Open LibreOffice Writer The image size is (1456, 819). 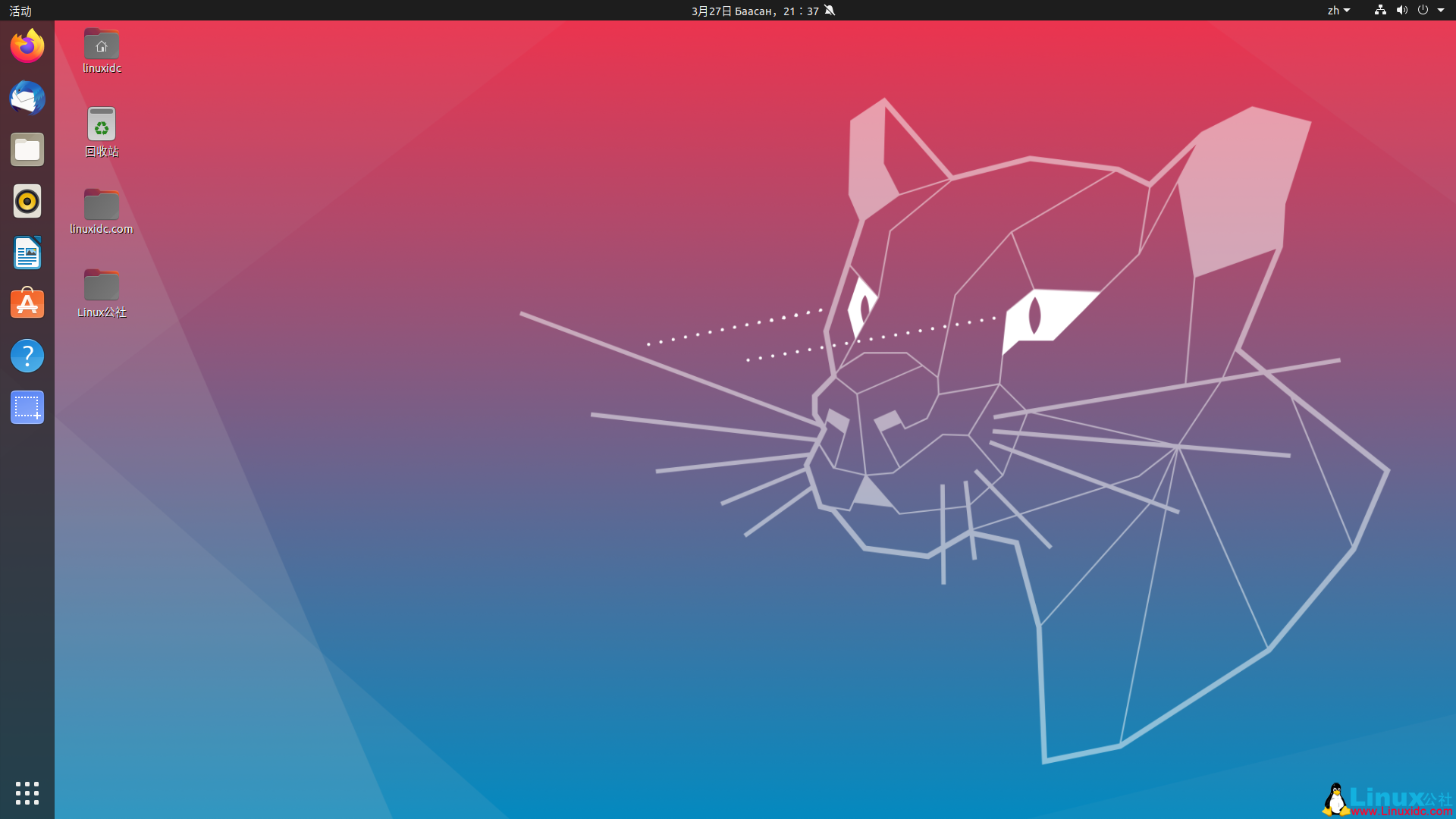pyautogui.click(x=27, y=253)
